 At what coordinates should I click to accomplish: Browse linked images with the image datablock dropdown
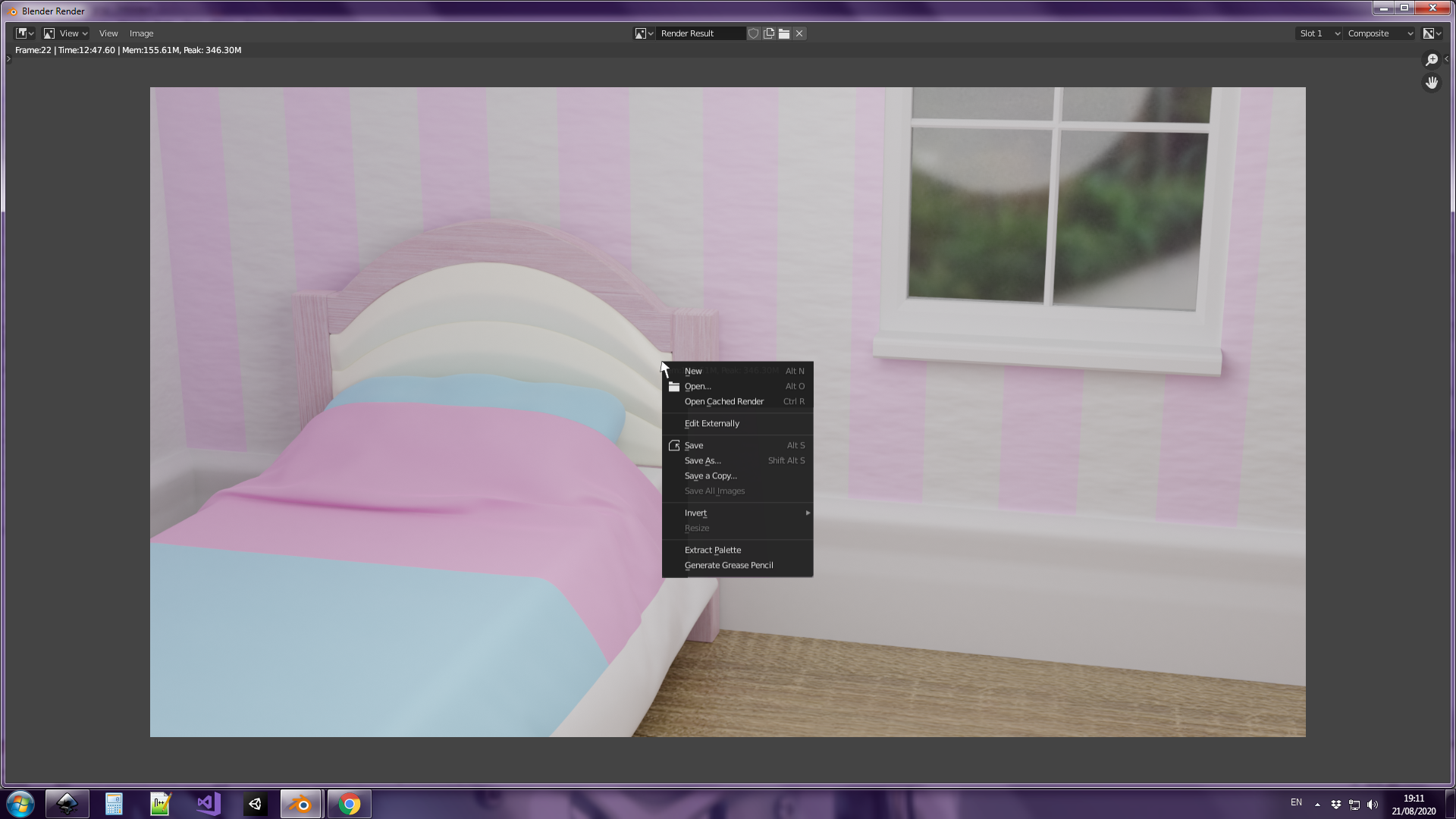tap(644, 33)
